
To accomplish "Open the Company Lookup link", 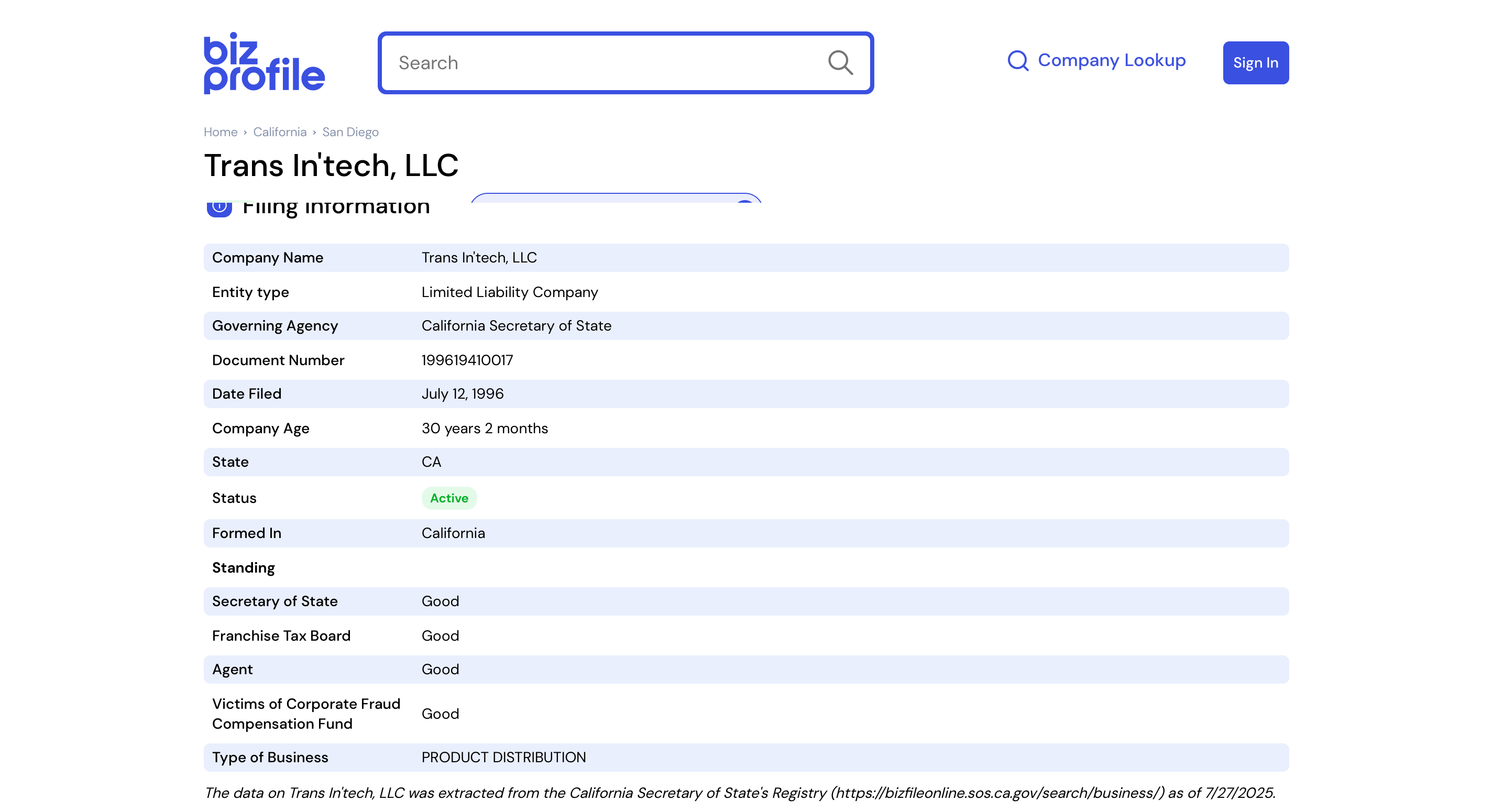I will coord(1096,60).
